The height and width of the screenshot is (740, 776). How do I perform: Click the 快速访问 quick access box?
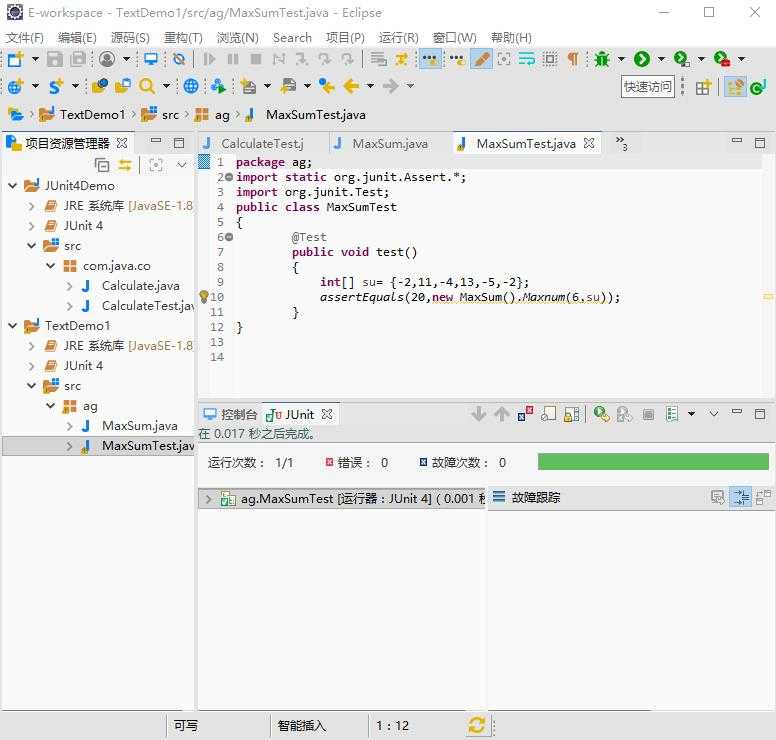(648, 87)
